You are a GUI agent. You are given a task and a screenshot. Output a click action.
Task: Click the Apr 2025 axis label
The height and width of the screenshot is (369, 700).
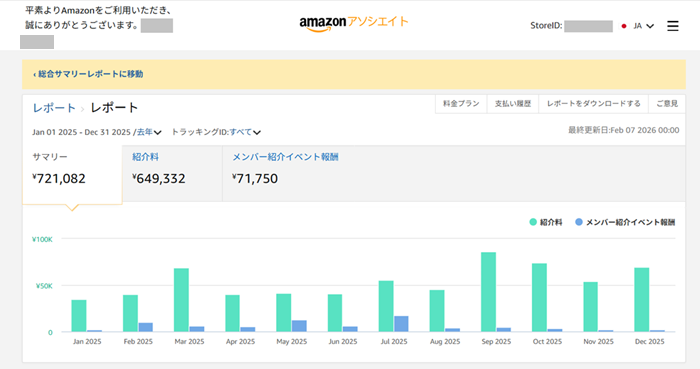point(240,342)
